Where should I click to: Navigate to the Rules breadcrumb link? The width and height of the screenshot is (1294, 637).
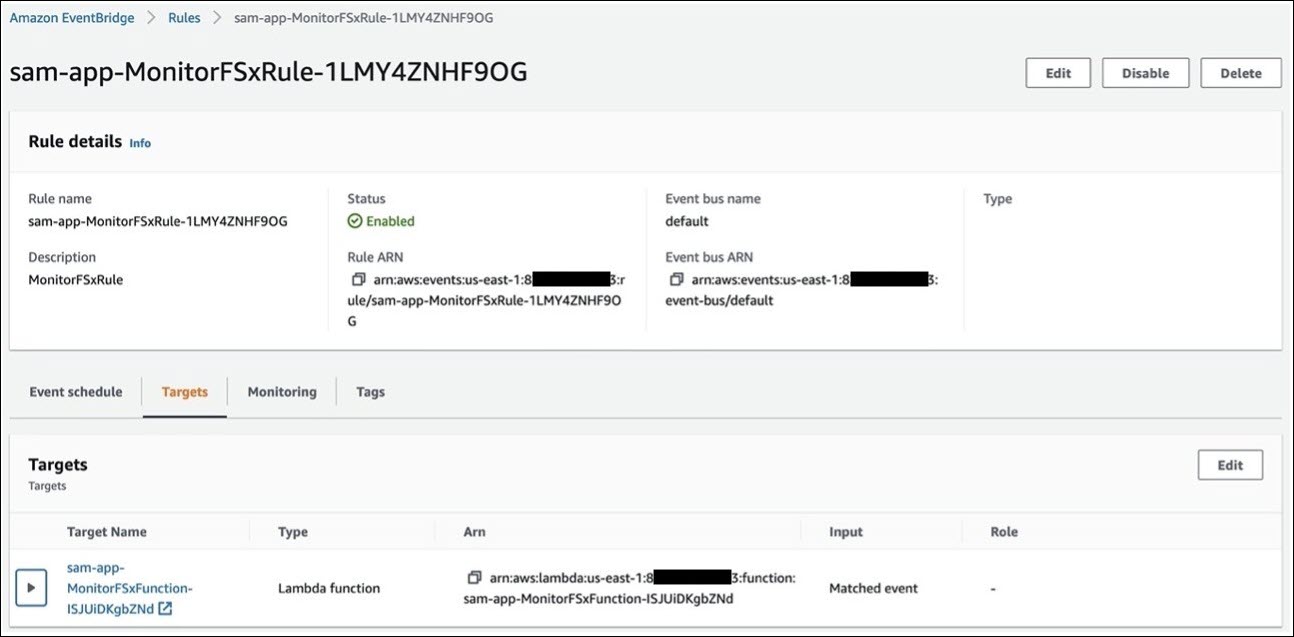[x=184, y=18]
